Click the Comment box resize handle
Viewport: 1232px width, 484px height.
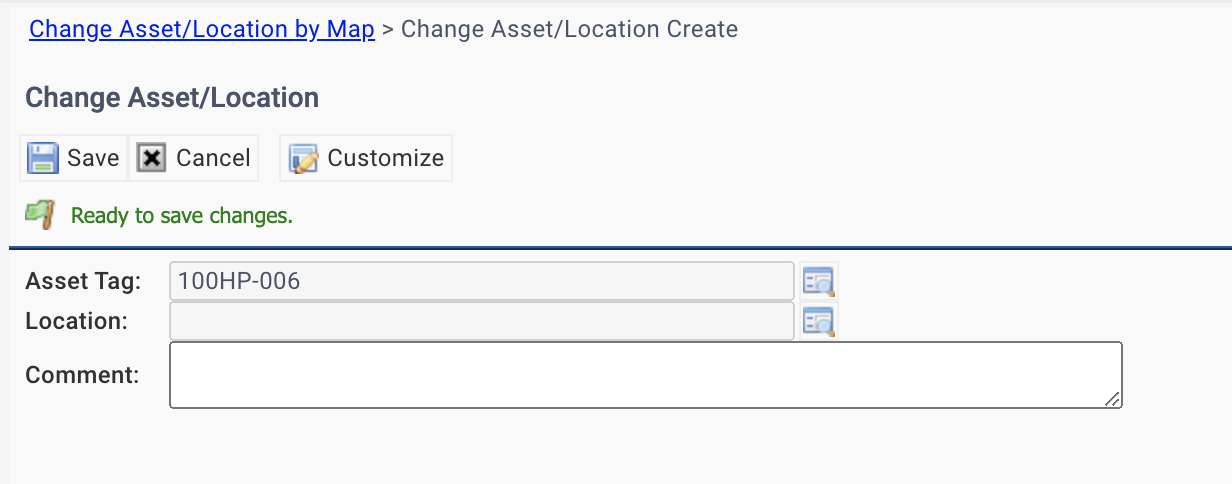point(1112,398)
